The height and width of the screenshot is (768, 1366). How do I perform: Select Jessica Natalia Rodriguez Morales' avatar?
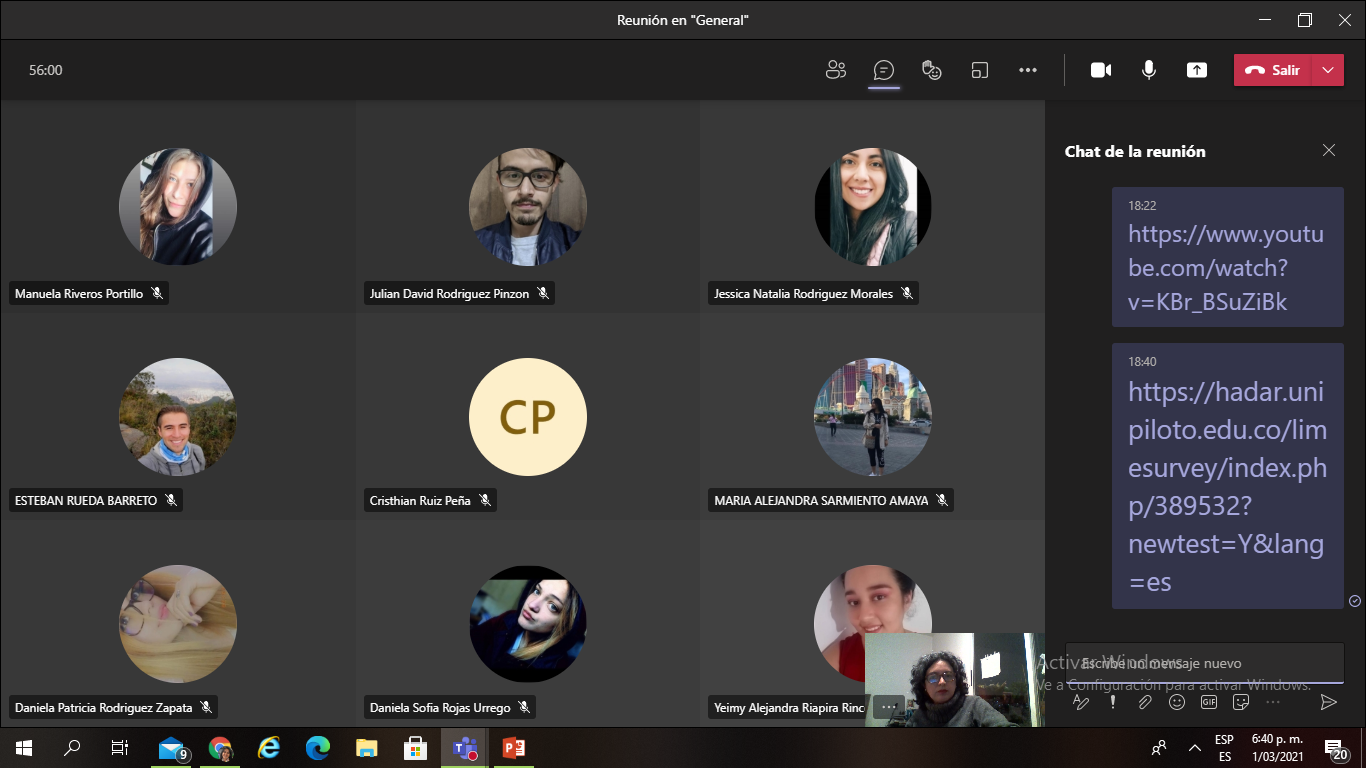pos(873,207)
